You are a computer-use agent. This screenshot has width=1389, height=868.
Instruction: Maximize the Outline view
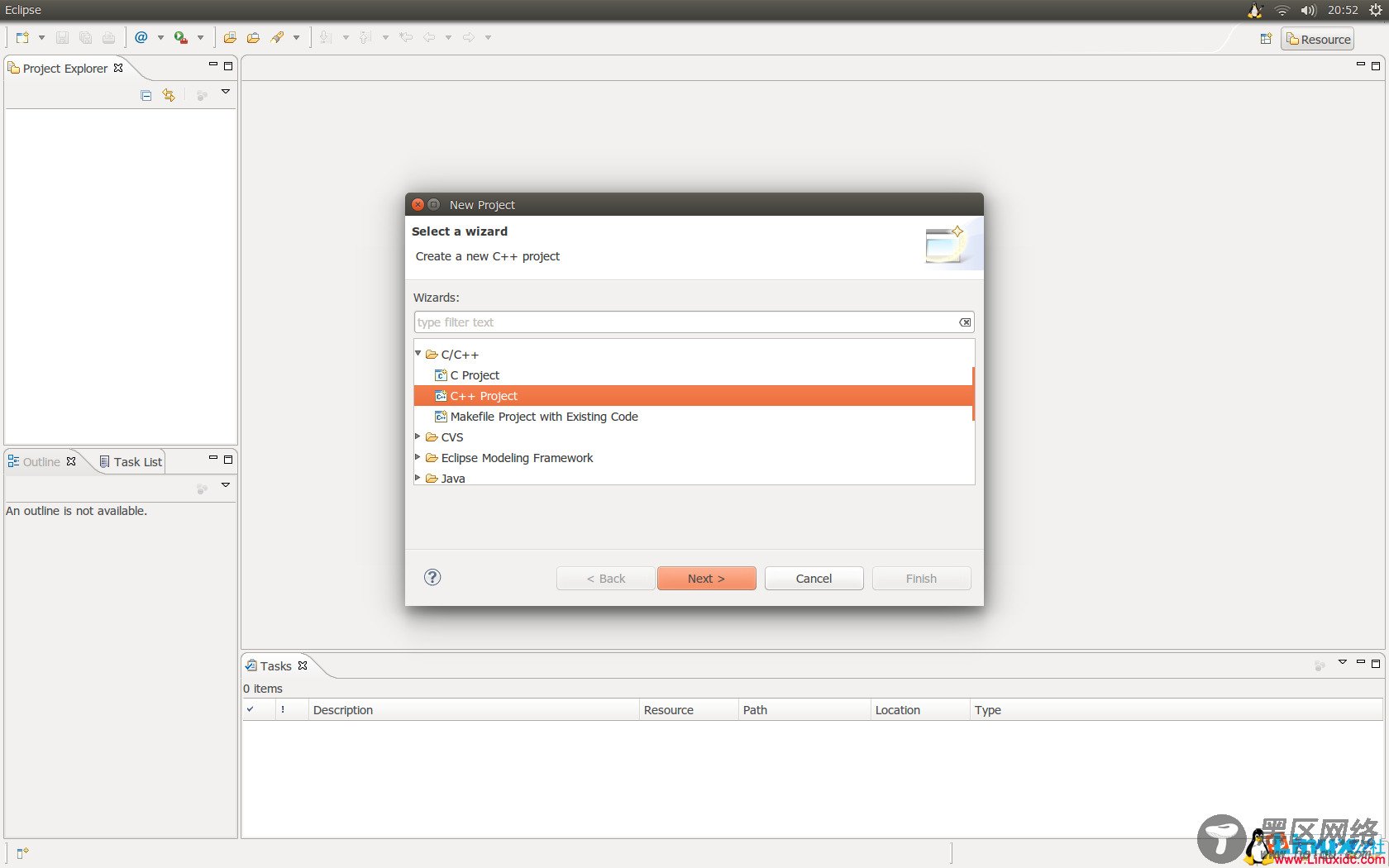228,460
